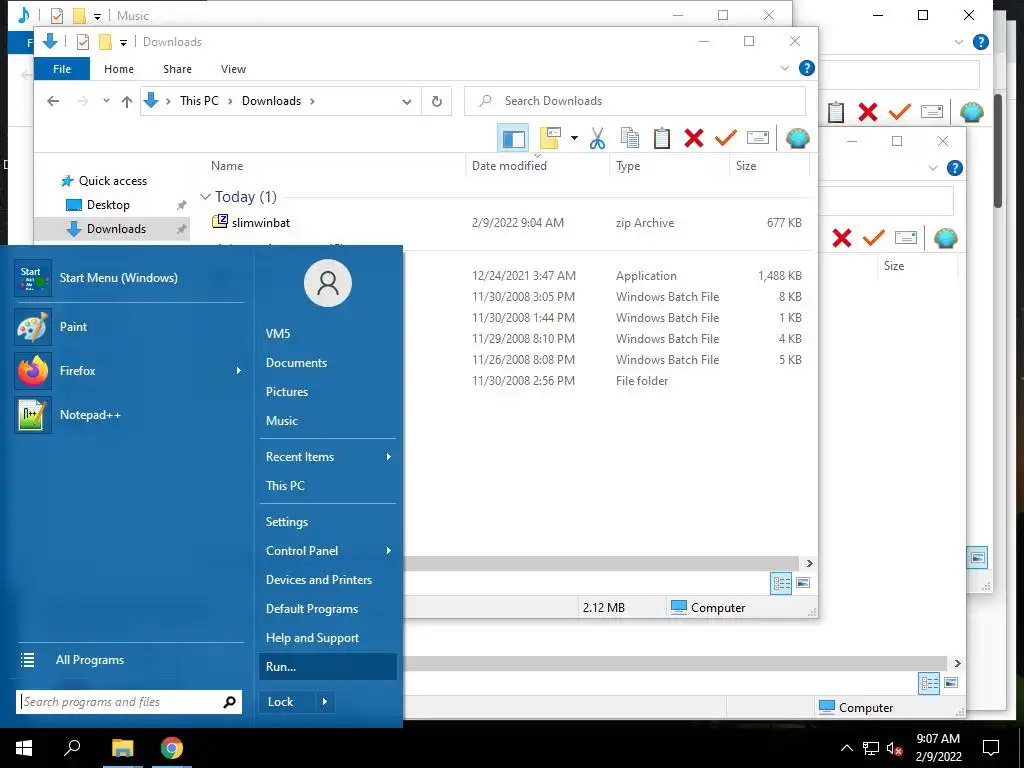Click the Paste clipboard icon in Downloads toolbar

[662, 138]
